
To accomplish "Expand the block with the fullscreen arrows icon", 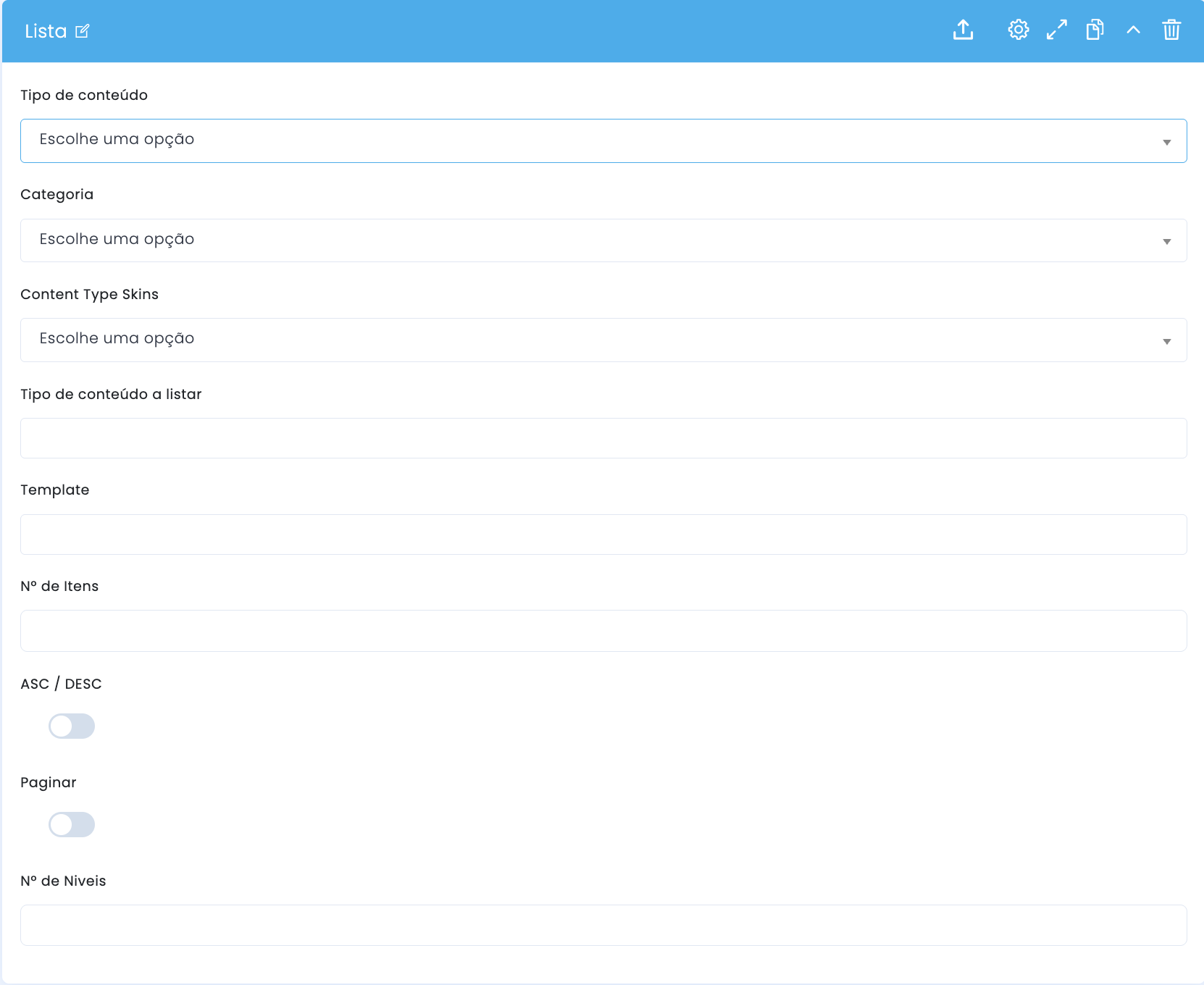I will click(1057, 30).
